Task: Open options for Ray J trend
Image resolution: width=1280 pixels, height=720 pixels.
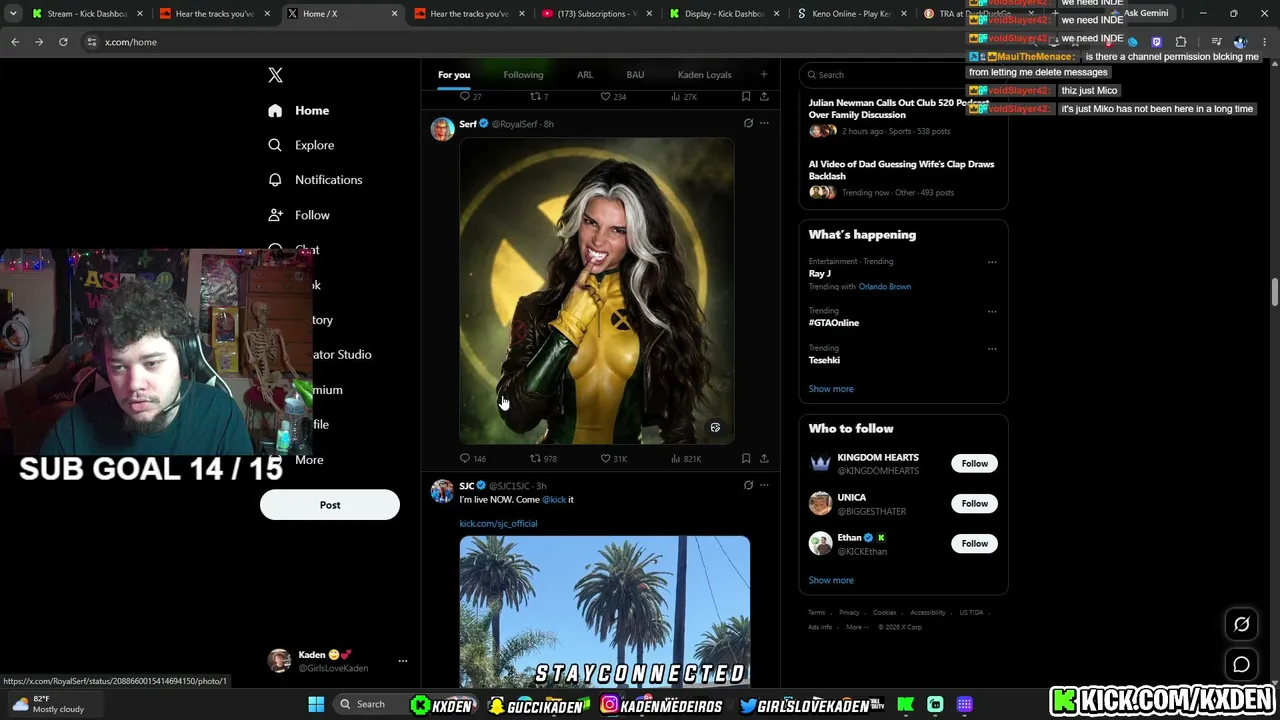Action: [x=992, y=262]
